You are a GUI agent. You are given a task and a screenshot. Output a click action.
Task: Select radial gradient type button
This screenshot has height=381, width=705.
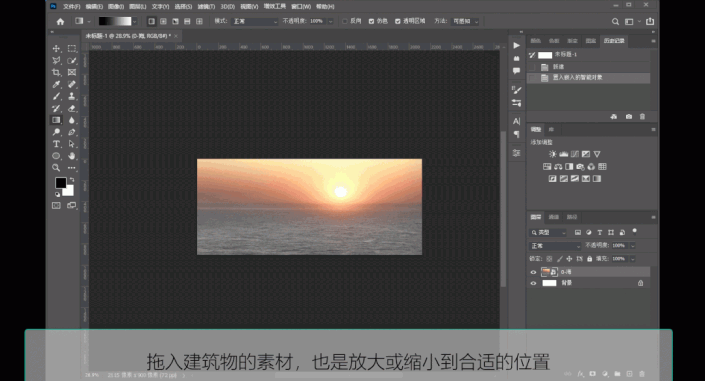[163, 22]
